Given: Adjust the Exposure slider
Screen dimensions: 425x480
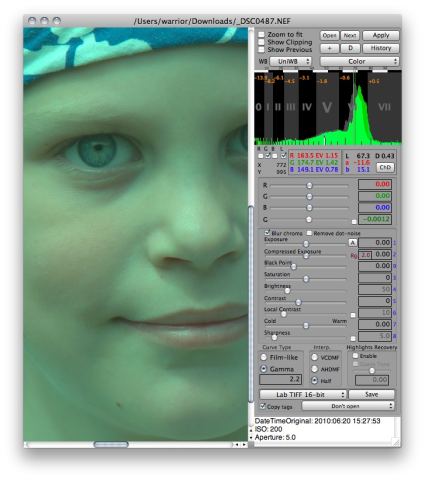Looking at the screenshot, I should click(x=306, y=244).
